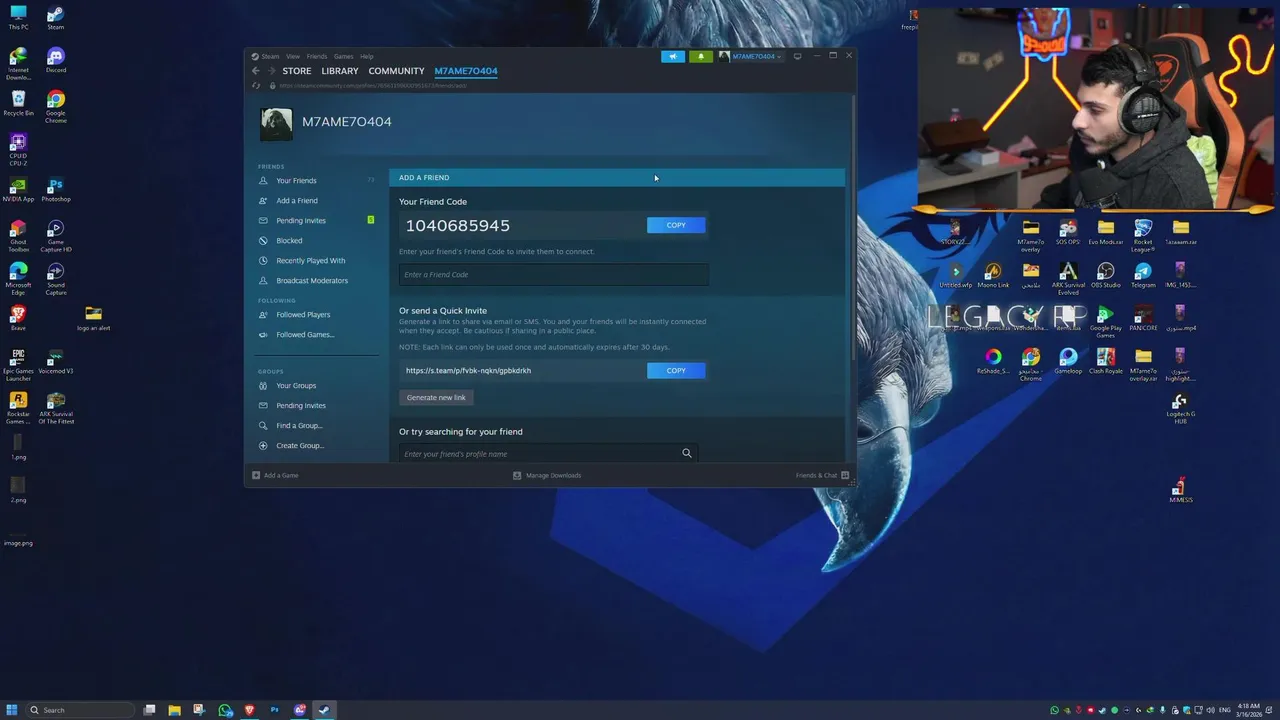Click the Steam forward navigation arrow

tap(271, 71)
